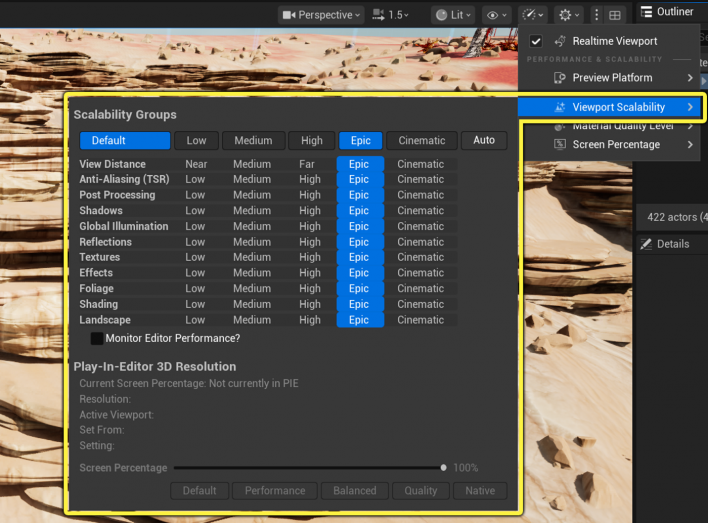708x523 pixels.
Task: Open the camera speed 1.5 dropdown
Action: [x=391, y=15]
